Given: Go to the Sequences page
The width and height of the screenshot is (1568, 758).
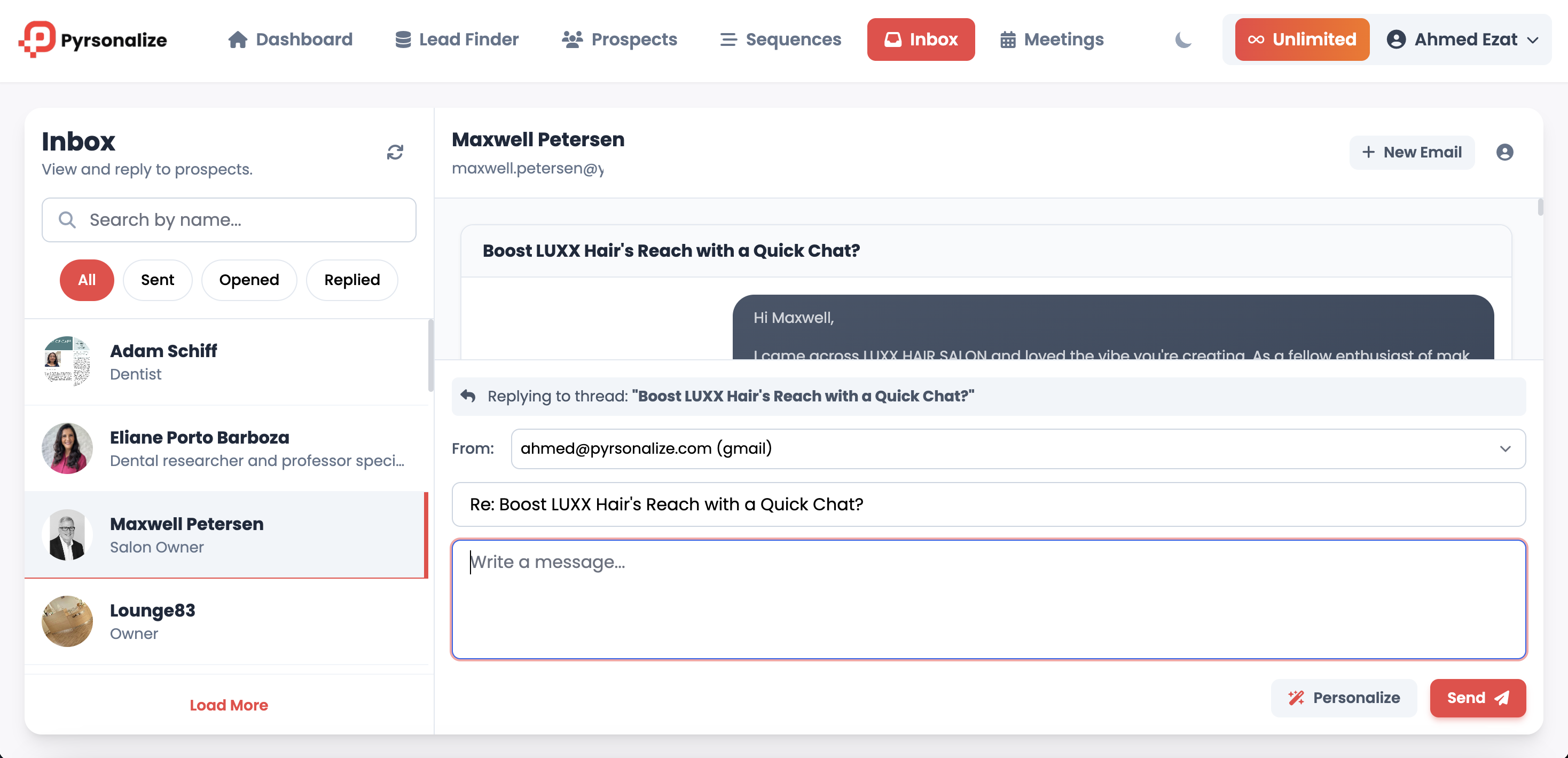Looking at the screenshot, I should coord(780,40).
